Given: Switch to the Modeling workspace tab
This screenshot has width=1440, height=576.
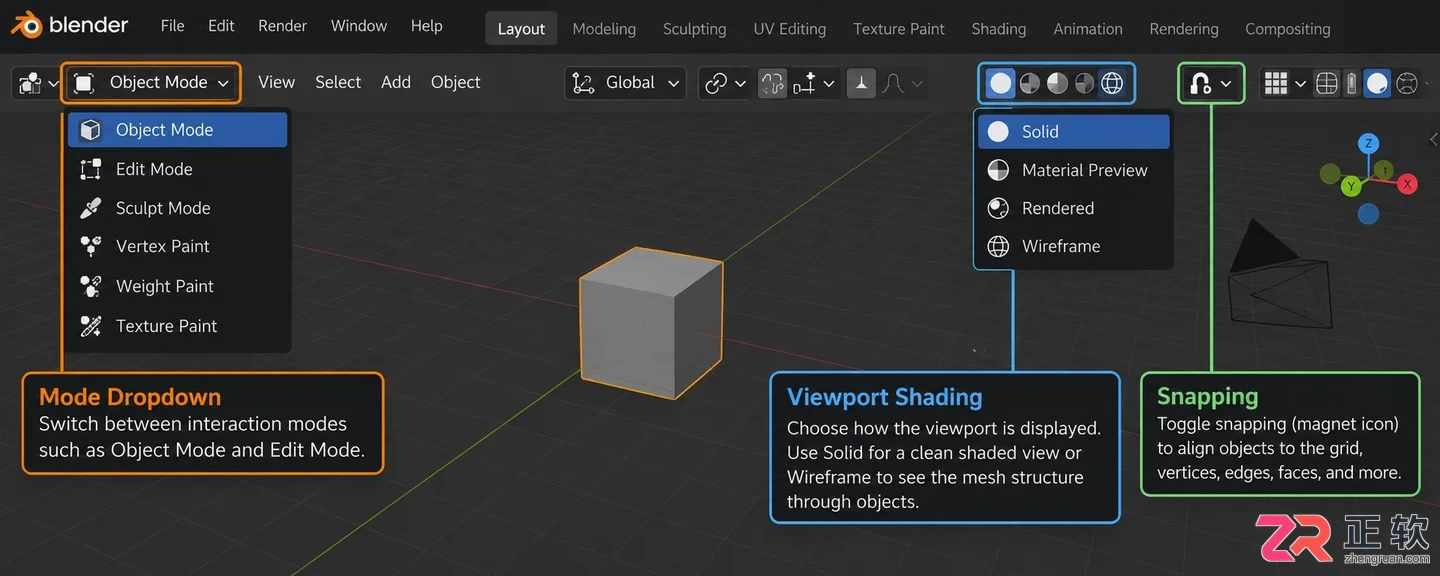Looking at the screenshot, I should pyautogui.click(x=604, y=29).
